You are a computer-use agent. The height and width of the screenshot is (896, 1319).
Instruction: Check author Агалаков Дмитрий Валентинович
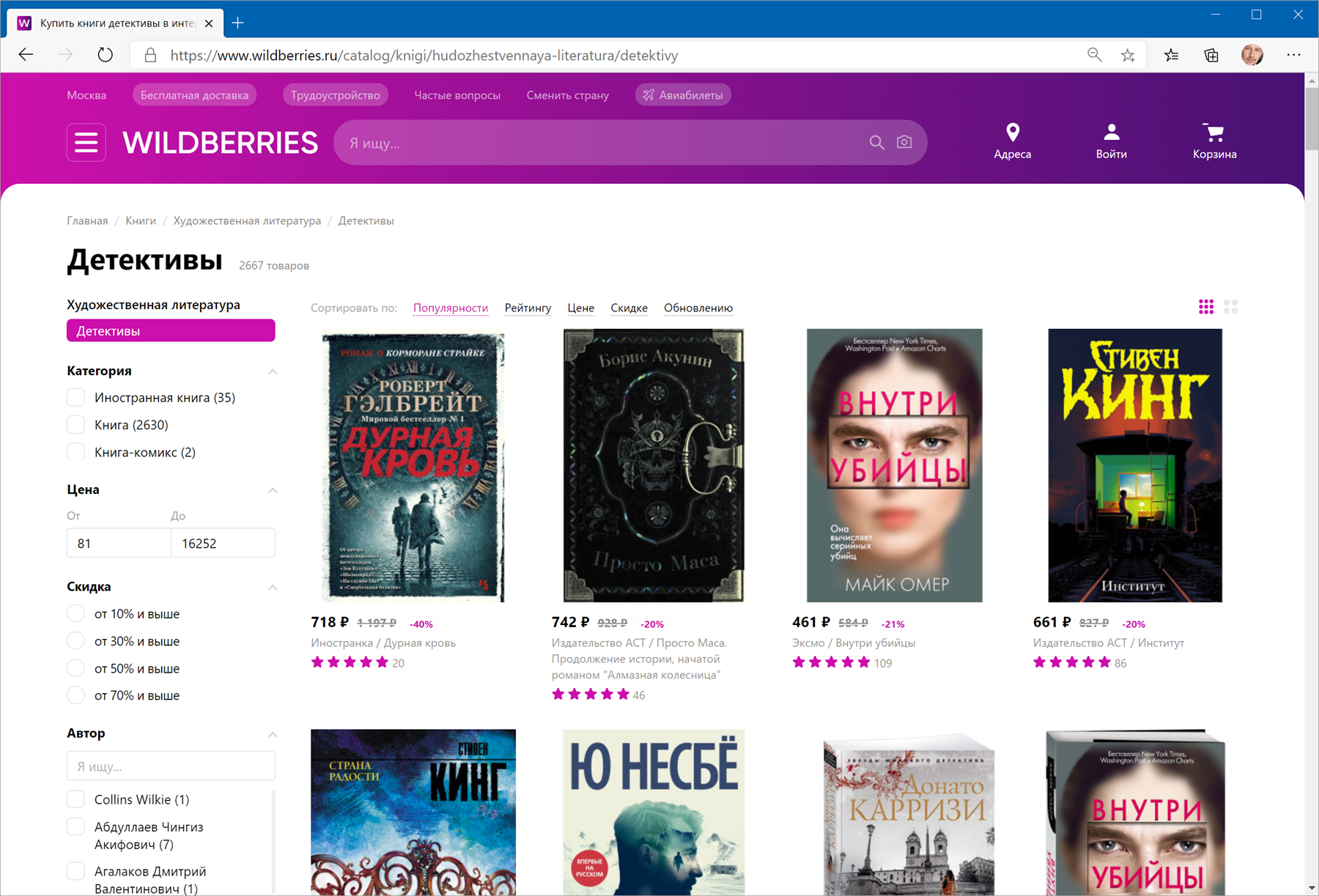[75, 871]
